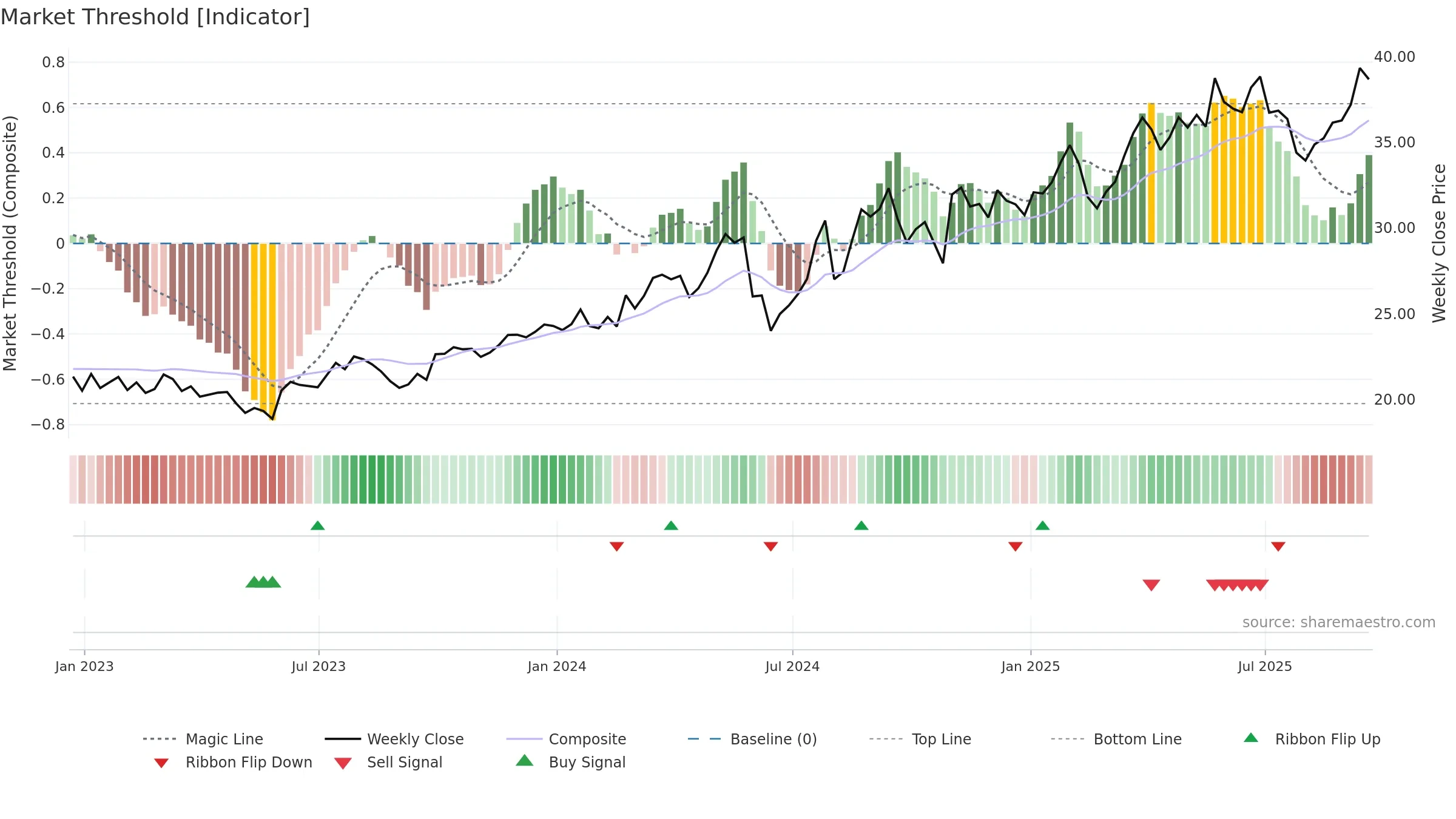Image resolution: width=1456 pixels, height=819 pixels.
Task: Click the ribbon flip down marker near Feb 2024
Action: coord(617,547)
